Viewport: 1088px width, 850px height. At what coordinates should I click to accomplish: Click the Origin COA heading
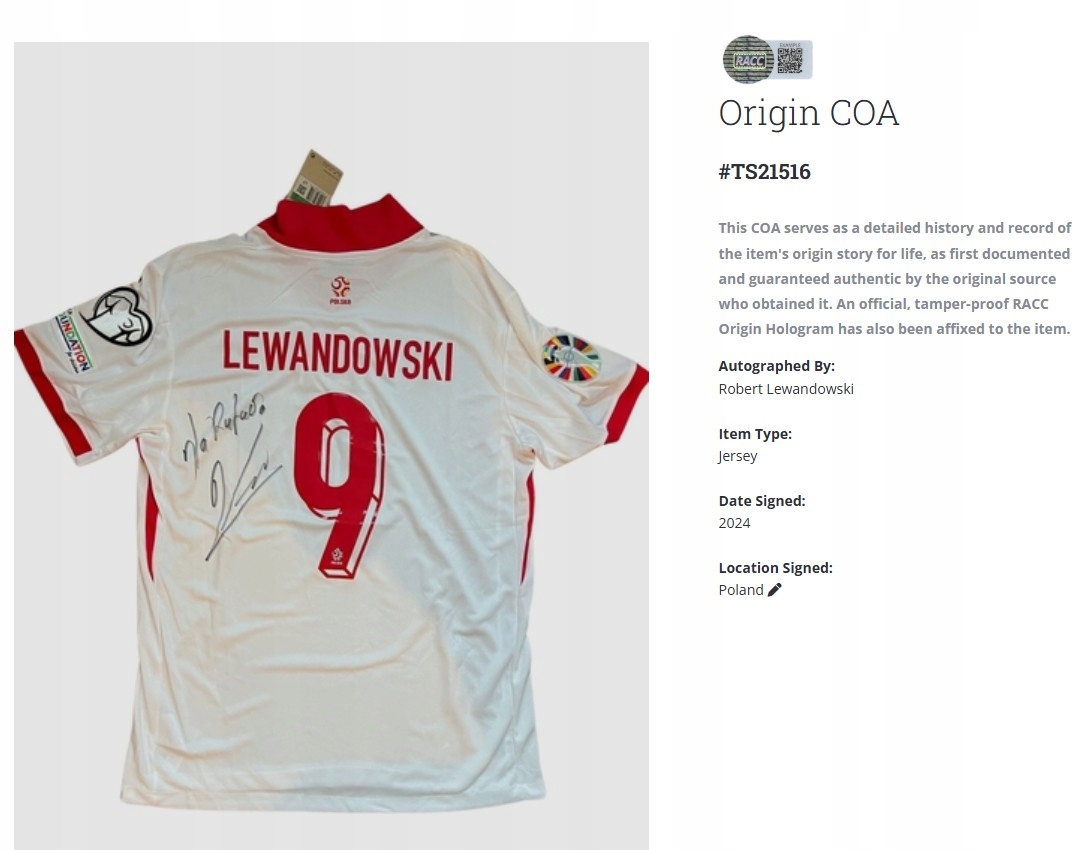tap(808, 112)
